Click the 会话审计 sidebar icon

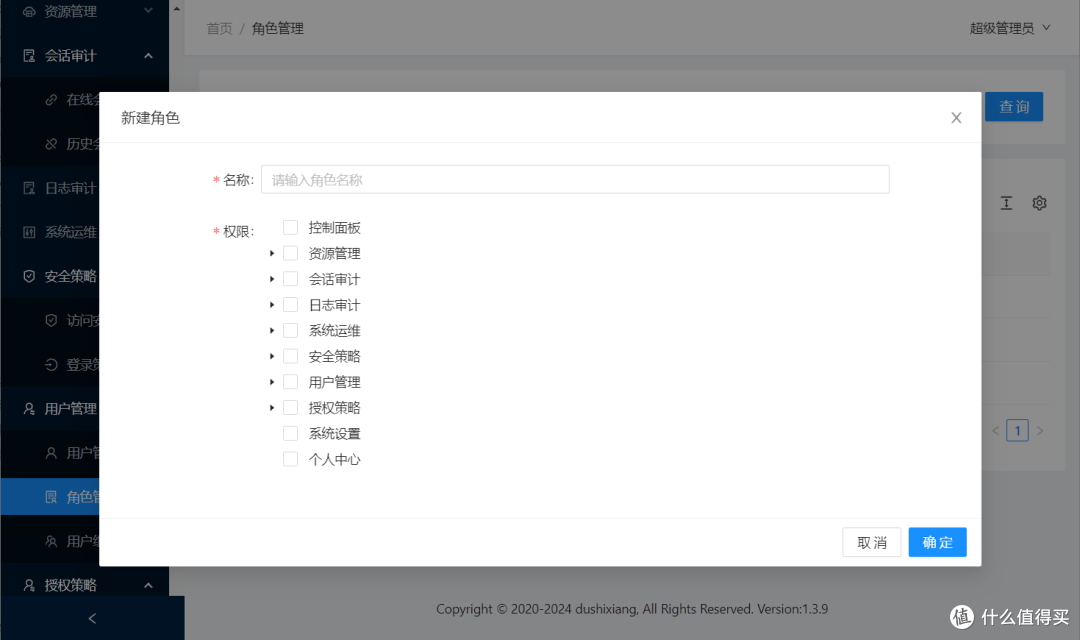coord(29,56)
